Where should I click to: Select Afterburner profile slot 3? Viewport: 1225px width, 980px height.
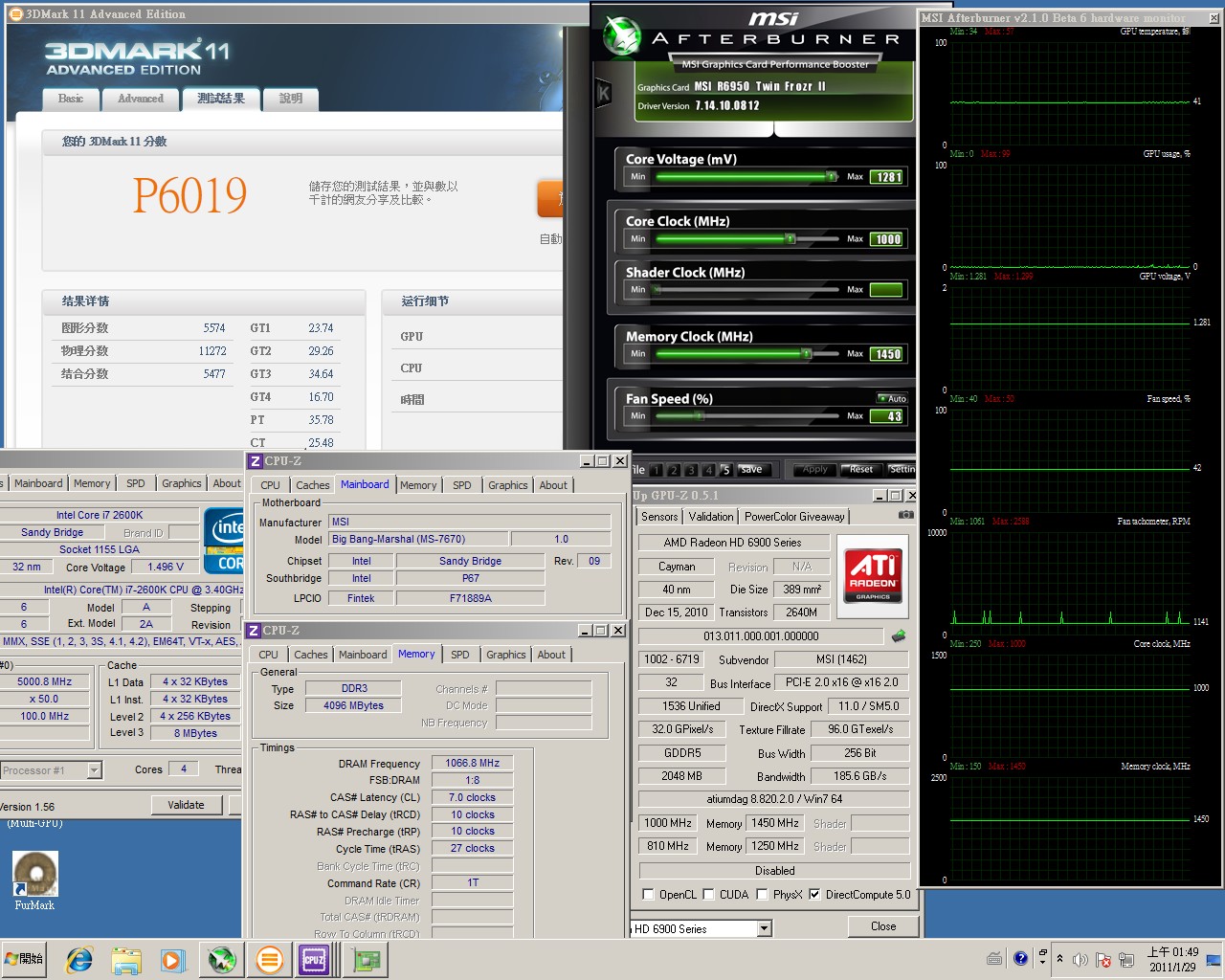(x=691, y=470)
